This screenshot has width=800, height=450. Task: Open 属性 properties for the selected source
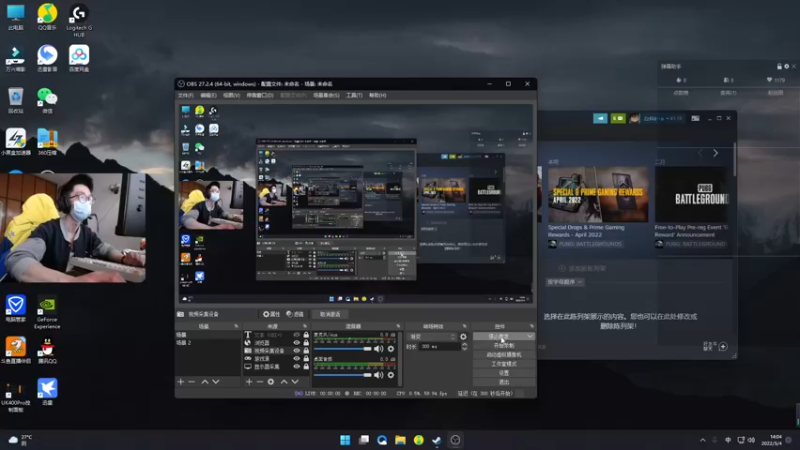(x=271, y=314)
